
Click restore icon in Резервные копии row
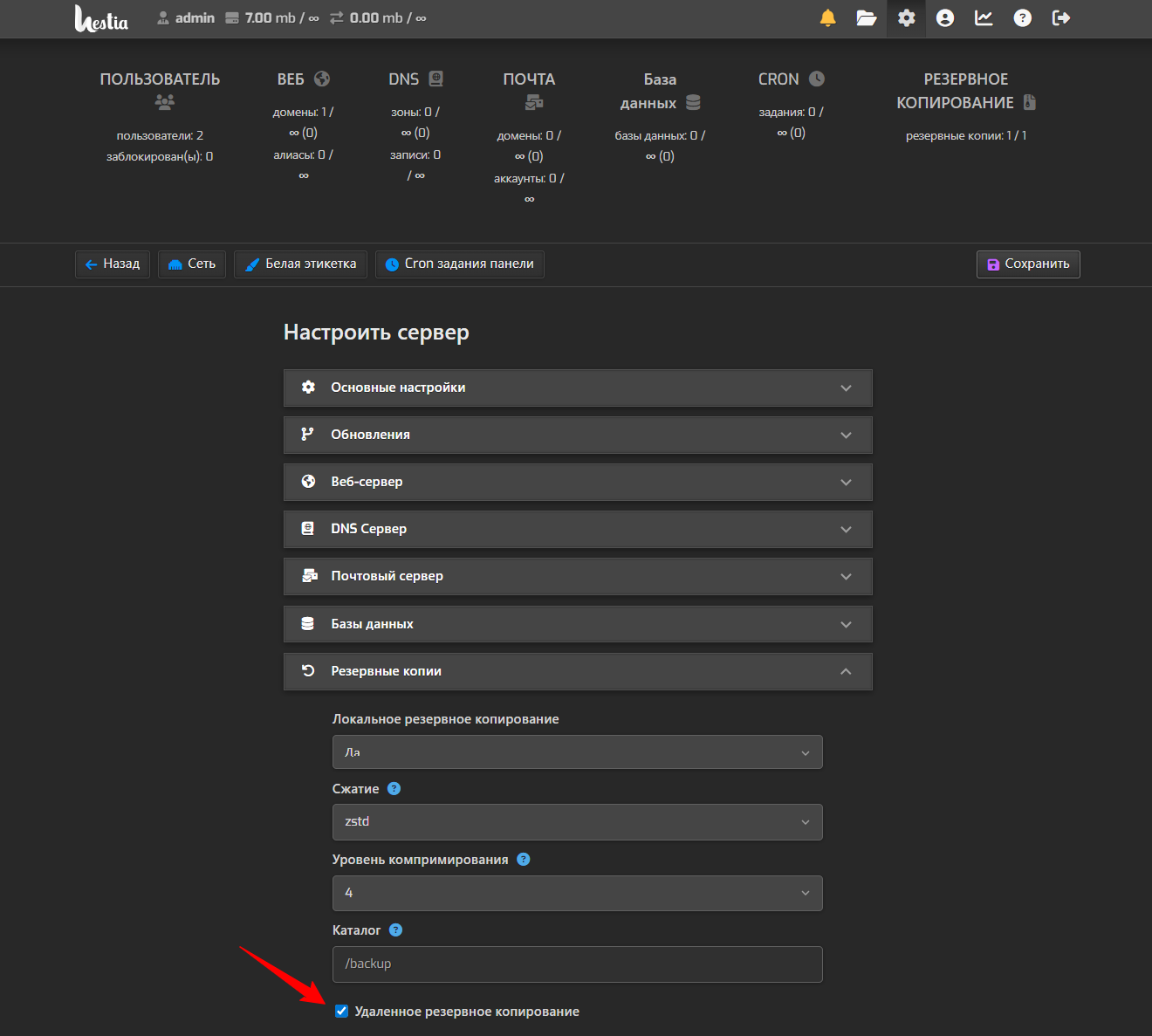[308, 670]
